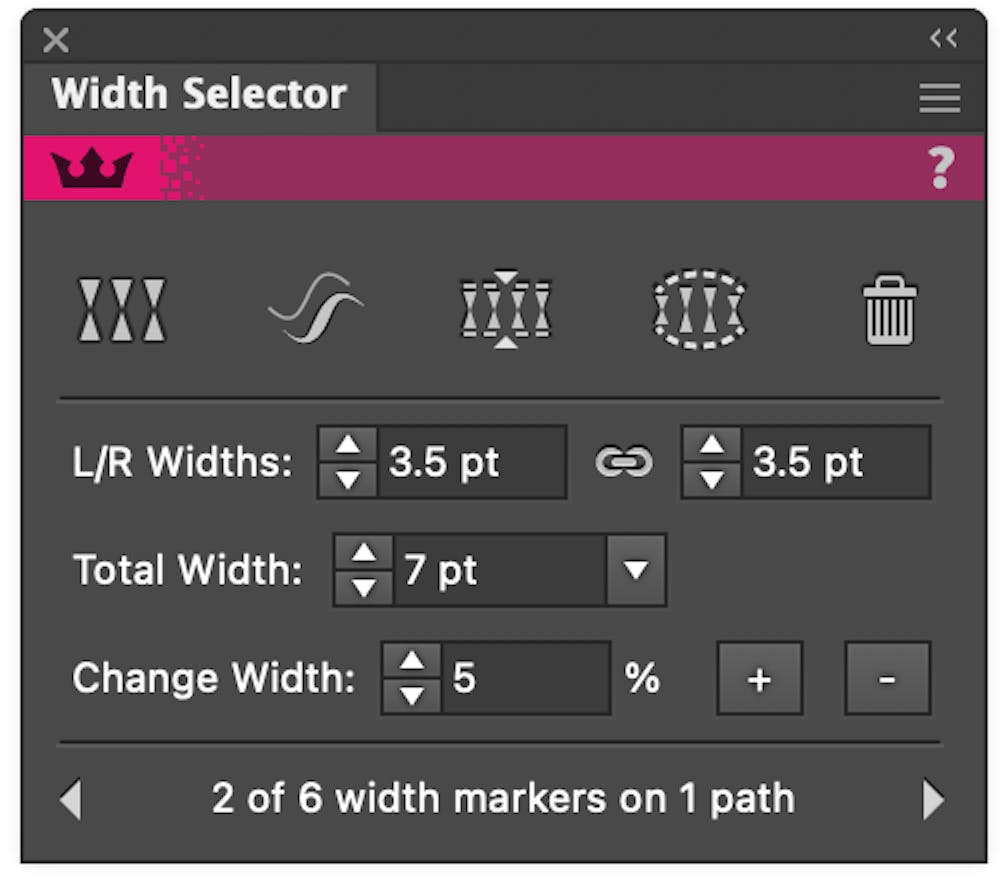Click the Total Width down stepper arrow
Image resolution: width=1008 pixels, height=892 pixels.
(363, 585)
